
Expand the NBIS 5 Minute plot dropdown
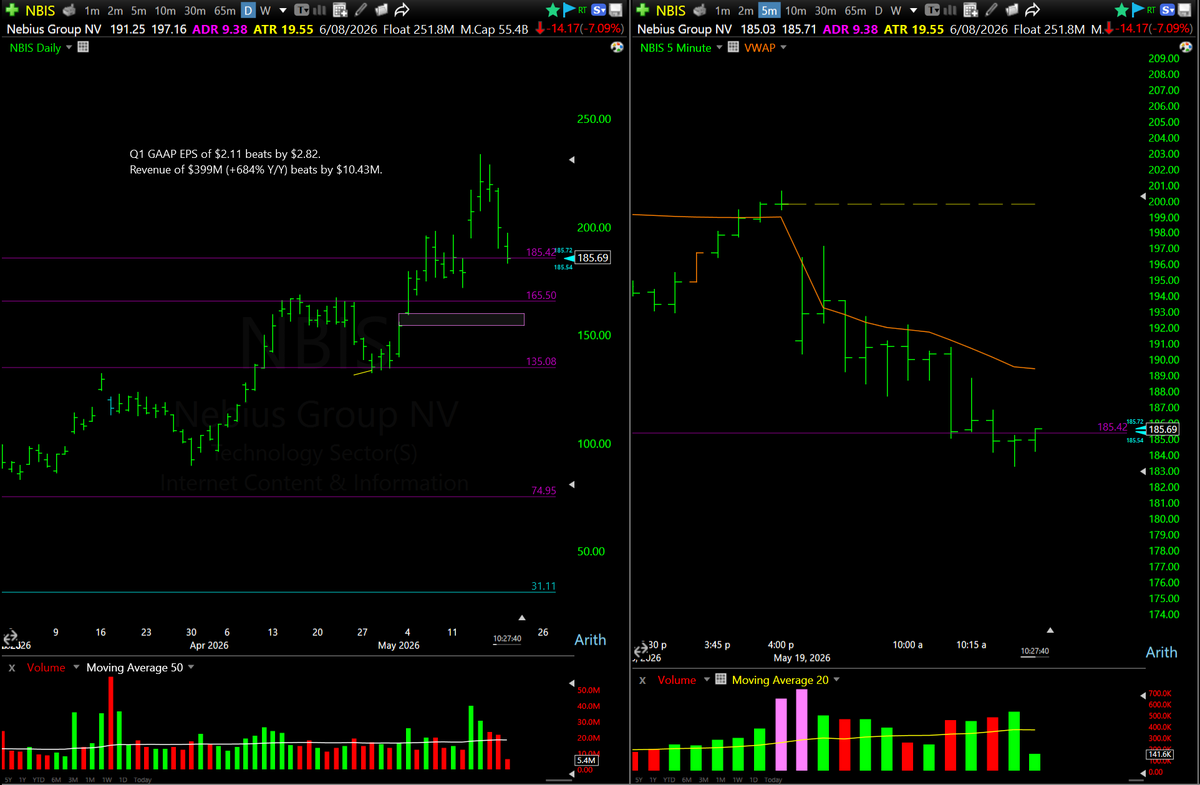click(719, 47)
